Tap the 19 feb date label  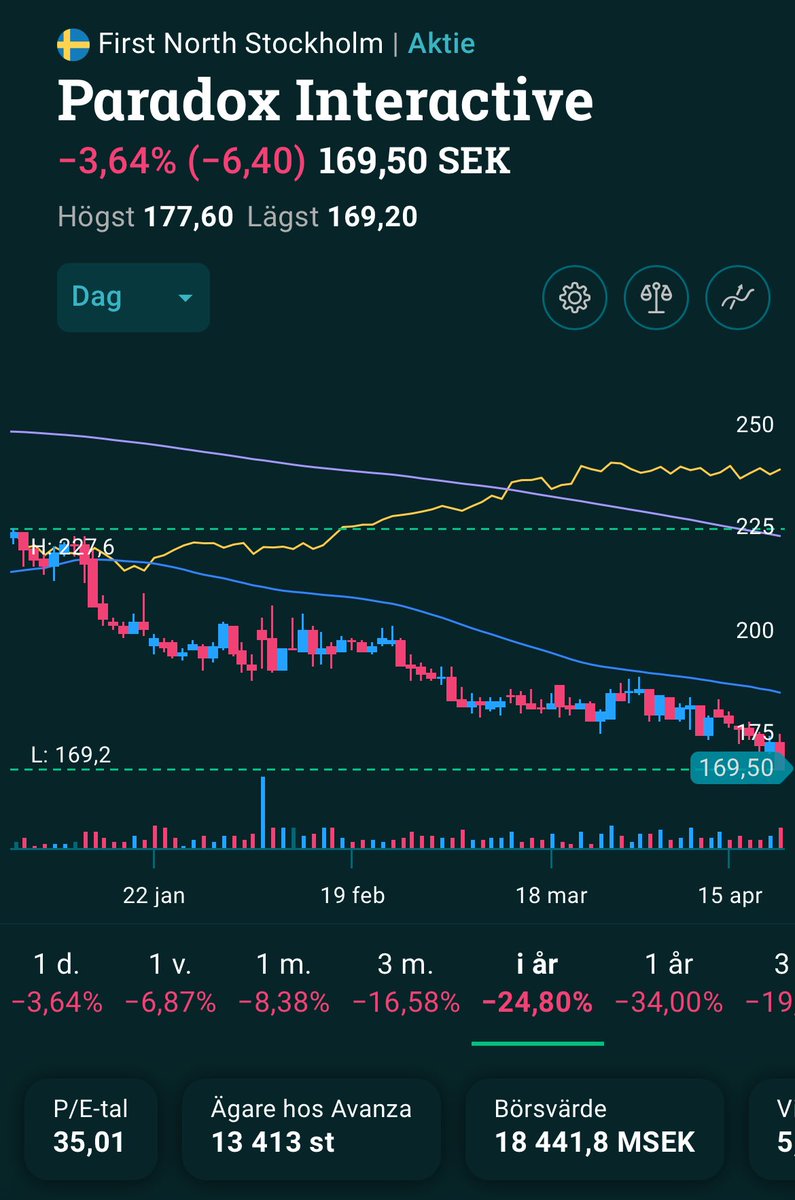coord(353,895)
